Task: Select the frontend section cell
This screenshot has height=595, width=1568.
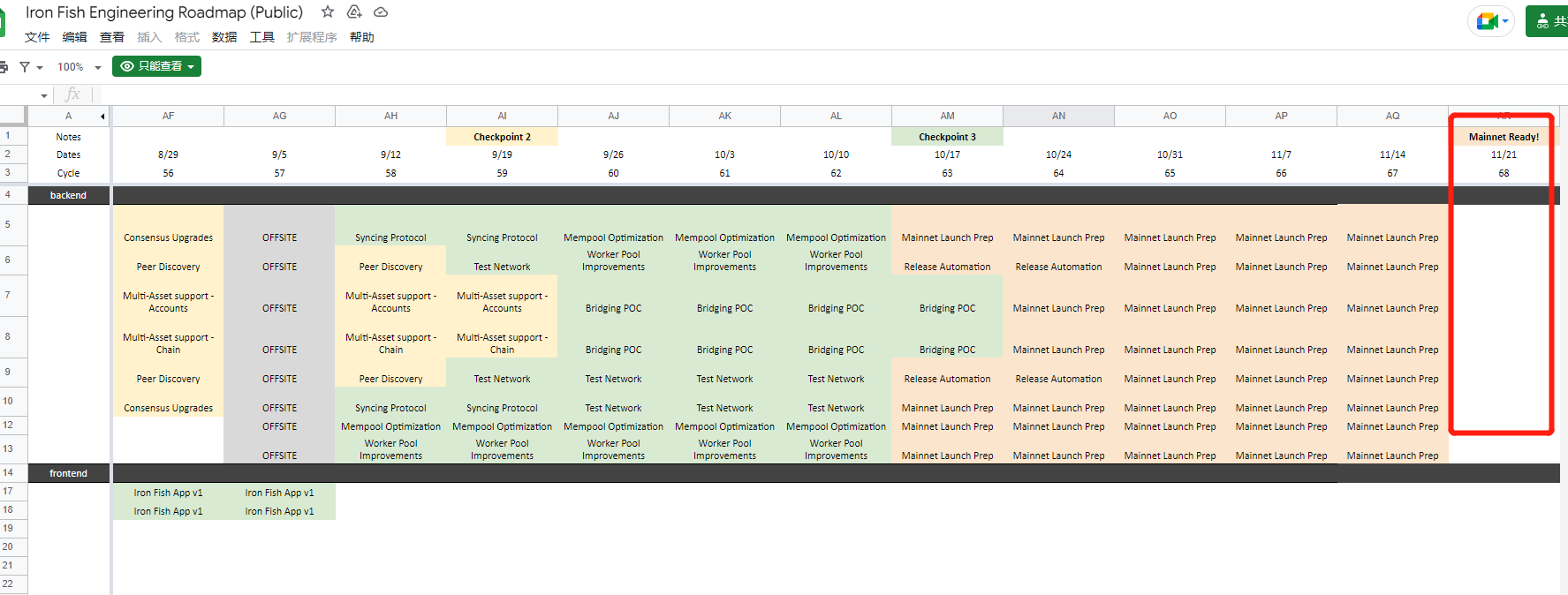Action: click(x=68, y=473)
